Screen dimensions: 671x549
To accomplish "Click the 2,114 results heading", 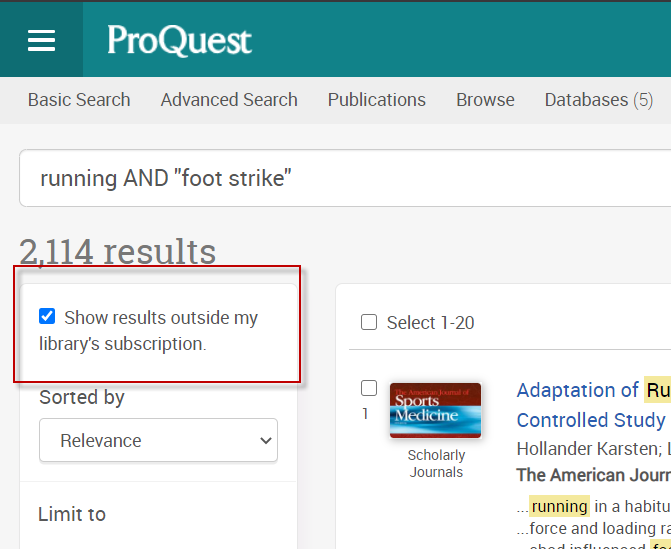I will point(117,251).
